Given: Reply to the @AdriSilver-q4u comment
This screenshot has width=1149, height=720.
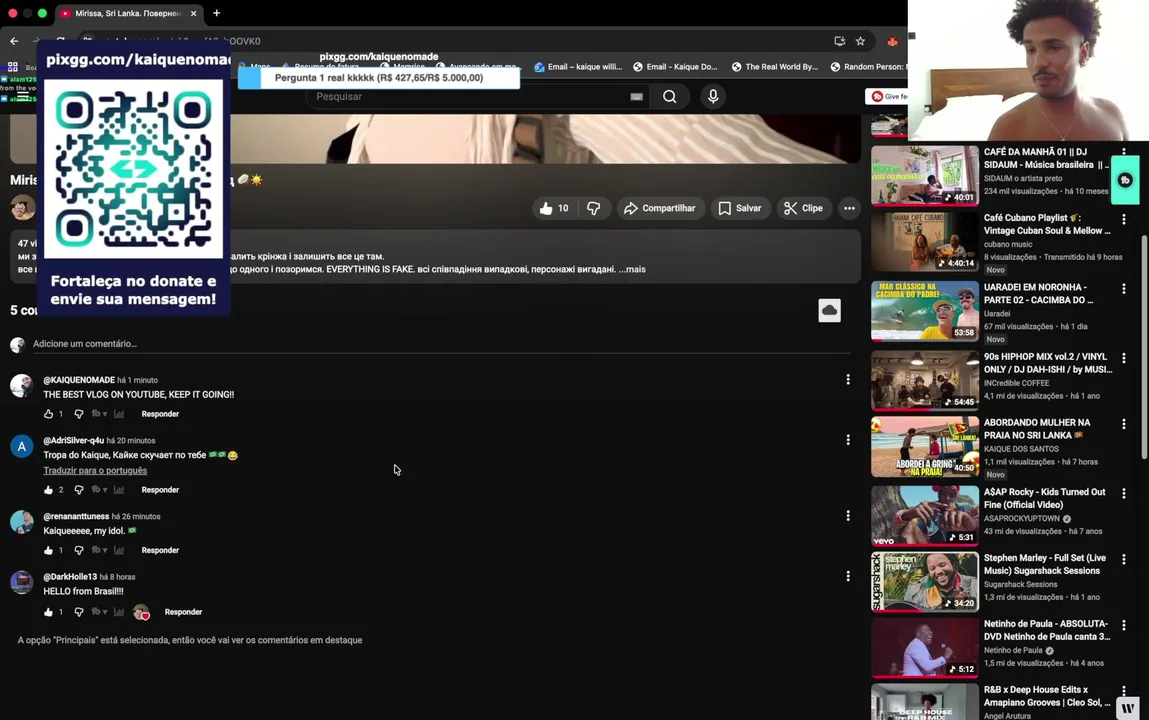Looking at the screenshot, I should 160,489.
